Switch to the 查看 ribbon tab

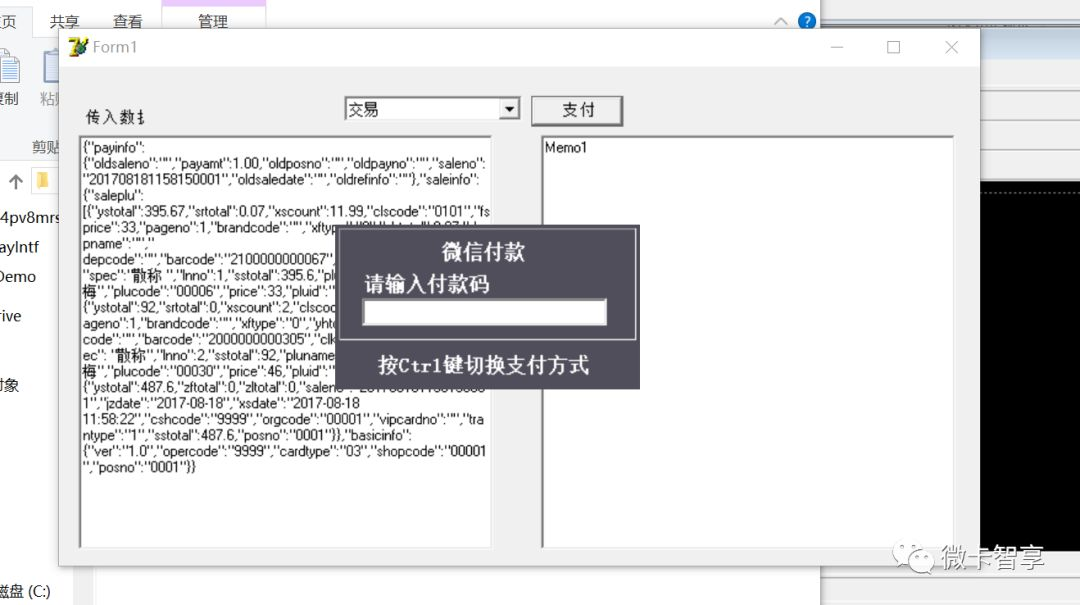(128, 21)
